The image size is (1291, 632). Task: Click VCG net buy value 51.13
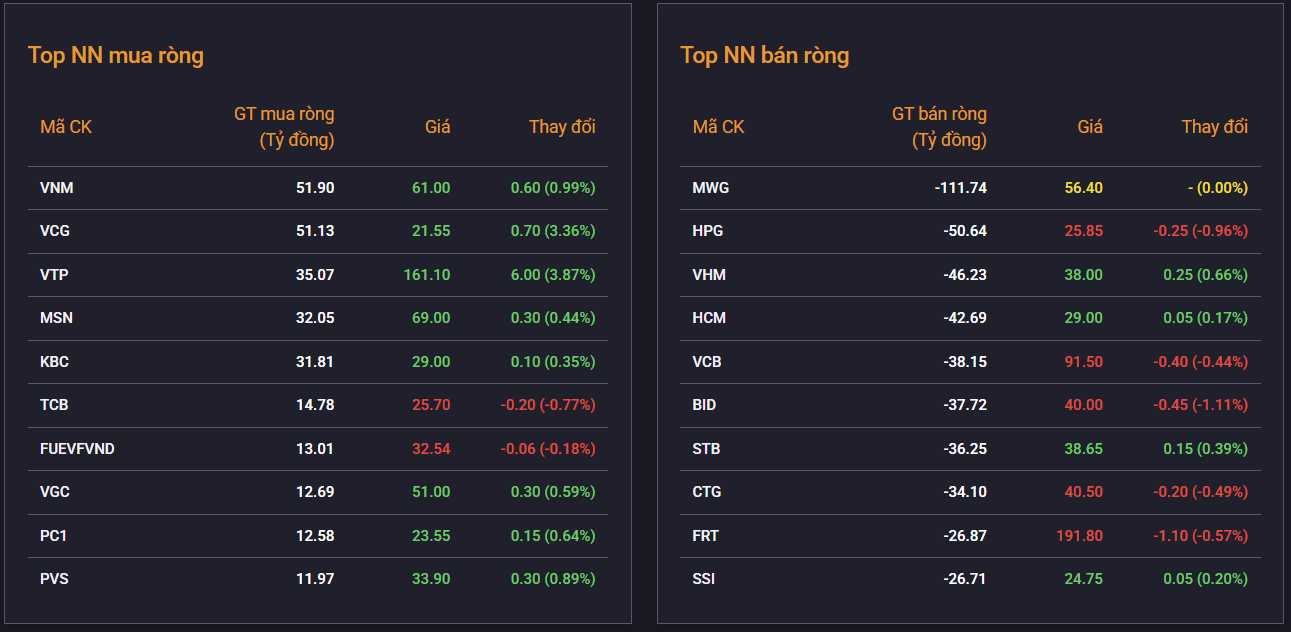tap(315, 231)
